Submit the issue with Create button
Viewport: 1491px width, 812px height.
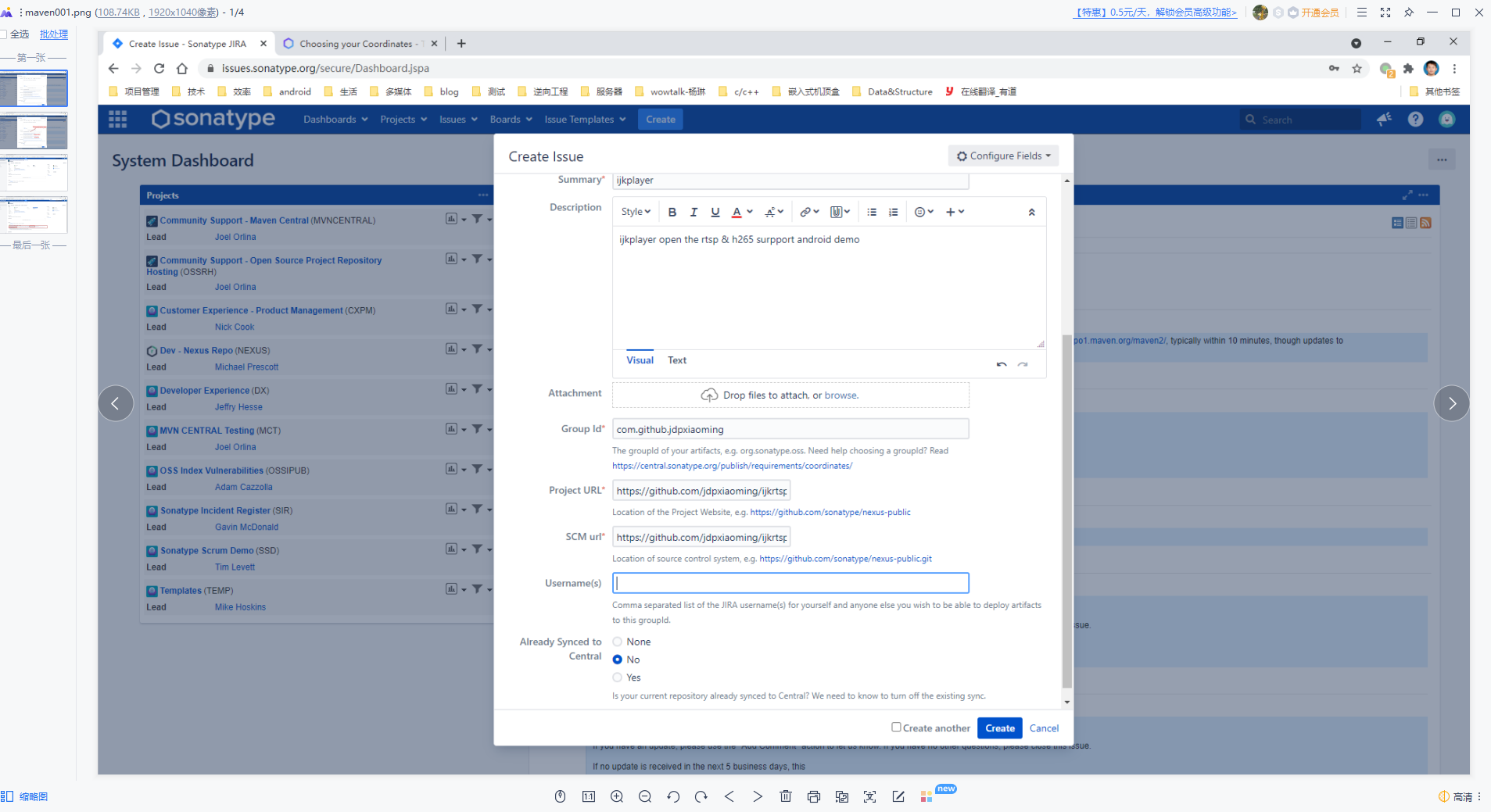click(x=1000, y=728)
